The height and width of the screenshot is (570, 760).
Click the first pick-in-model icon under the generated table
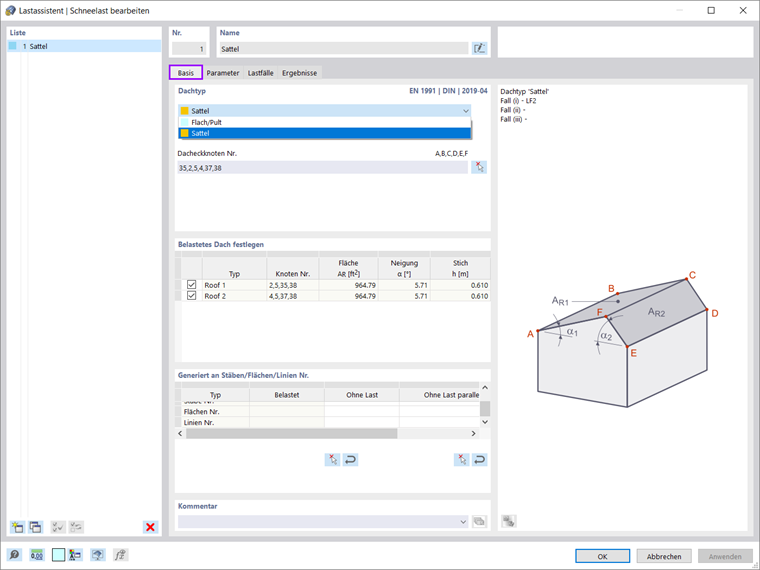tap(332, 459)
